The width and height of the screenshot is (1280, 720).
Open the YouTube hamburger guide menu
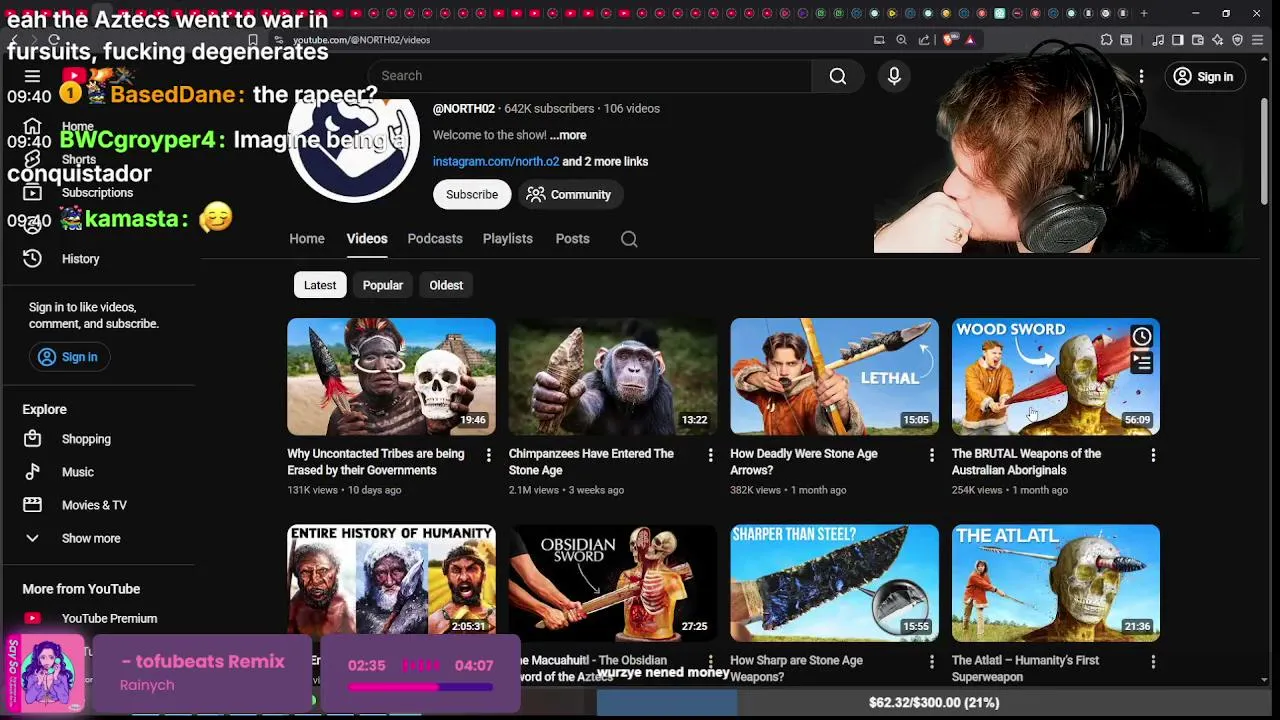[x=32, y=76]
